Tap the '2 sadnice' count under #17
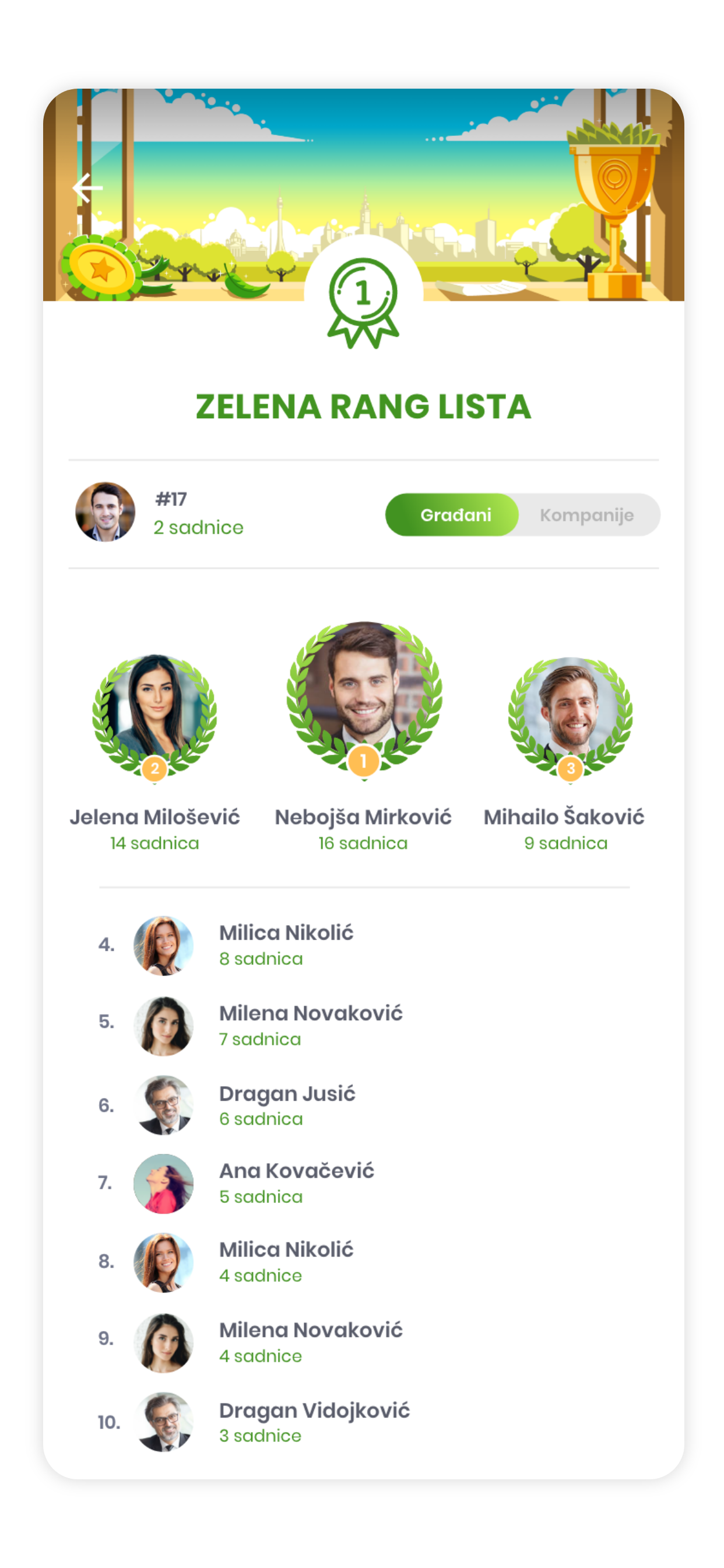This screenshot has height=1568, width=724. pos(198,527)
